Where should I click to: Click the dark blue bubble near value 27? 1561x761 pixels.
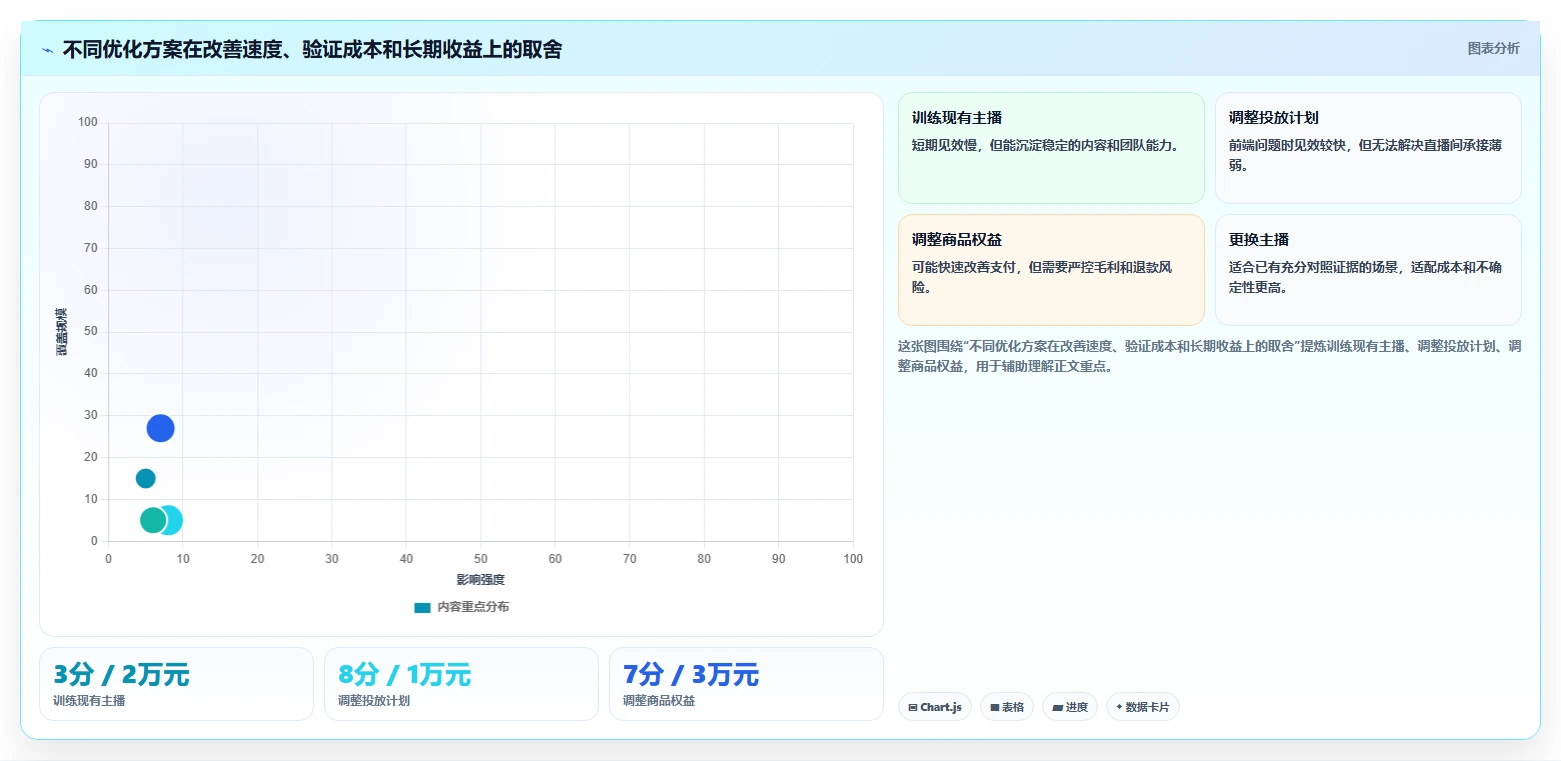160,428
